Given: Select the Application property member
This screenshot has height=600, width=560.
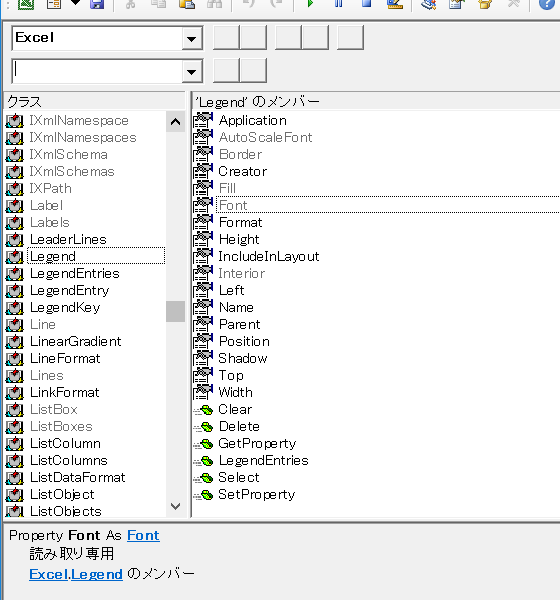Looking at the screenshot, I should (253, 121).
